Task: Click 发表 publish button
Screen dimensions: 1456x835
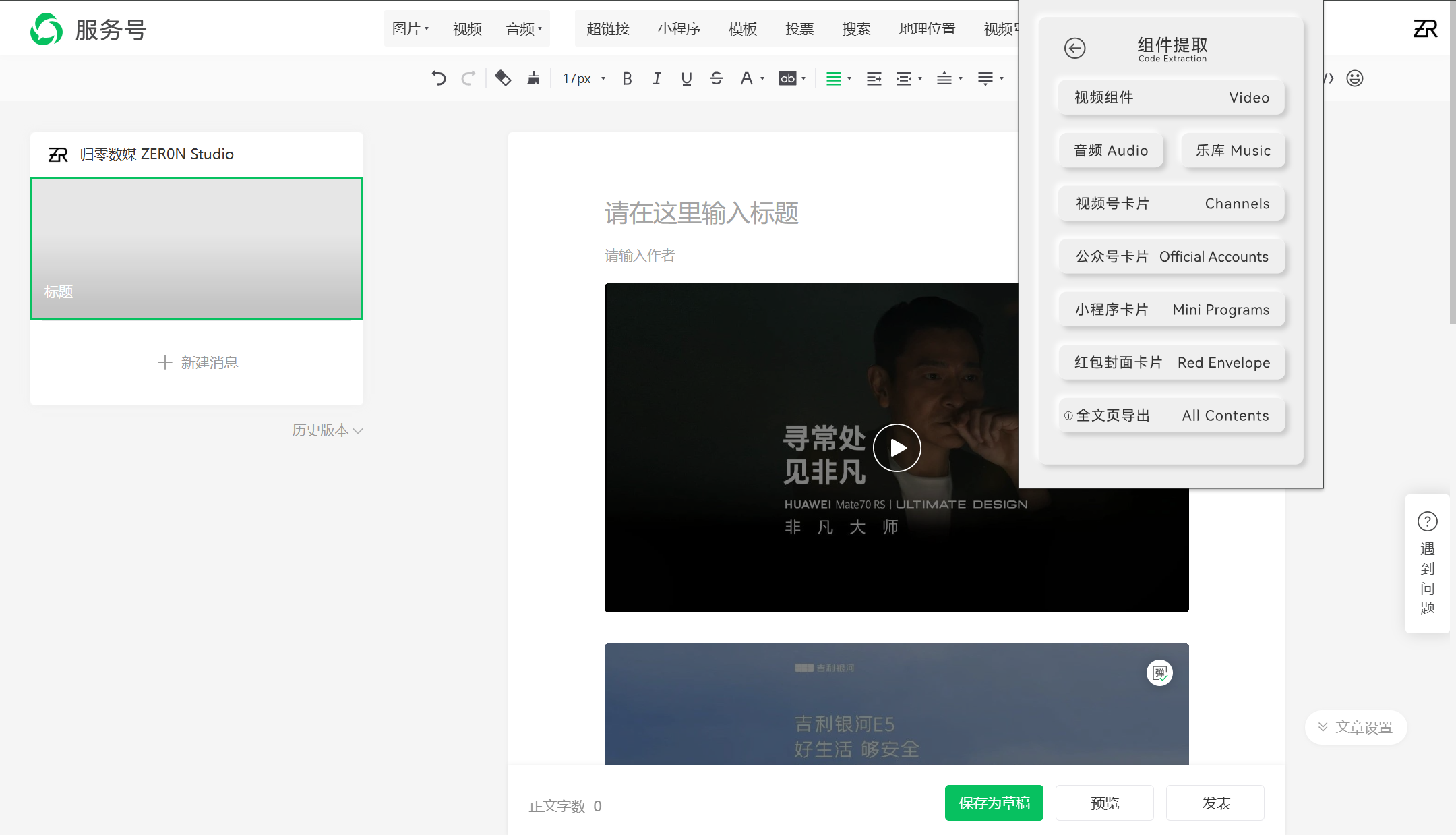Action: click(x=1215, y=803)
